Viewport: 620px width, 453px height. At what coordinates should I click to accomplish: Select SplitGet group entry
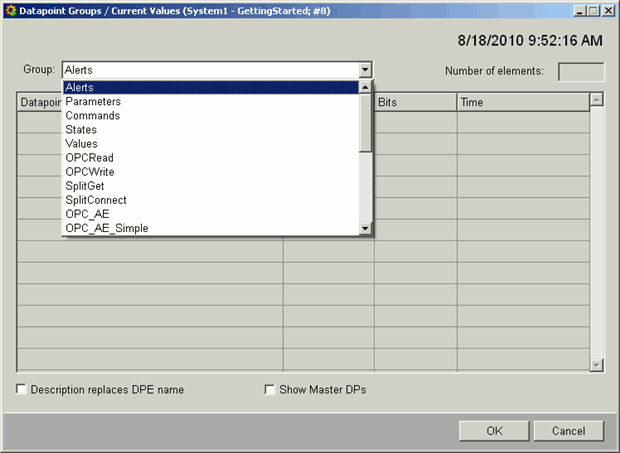click(85, 186)
